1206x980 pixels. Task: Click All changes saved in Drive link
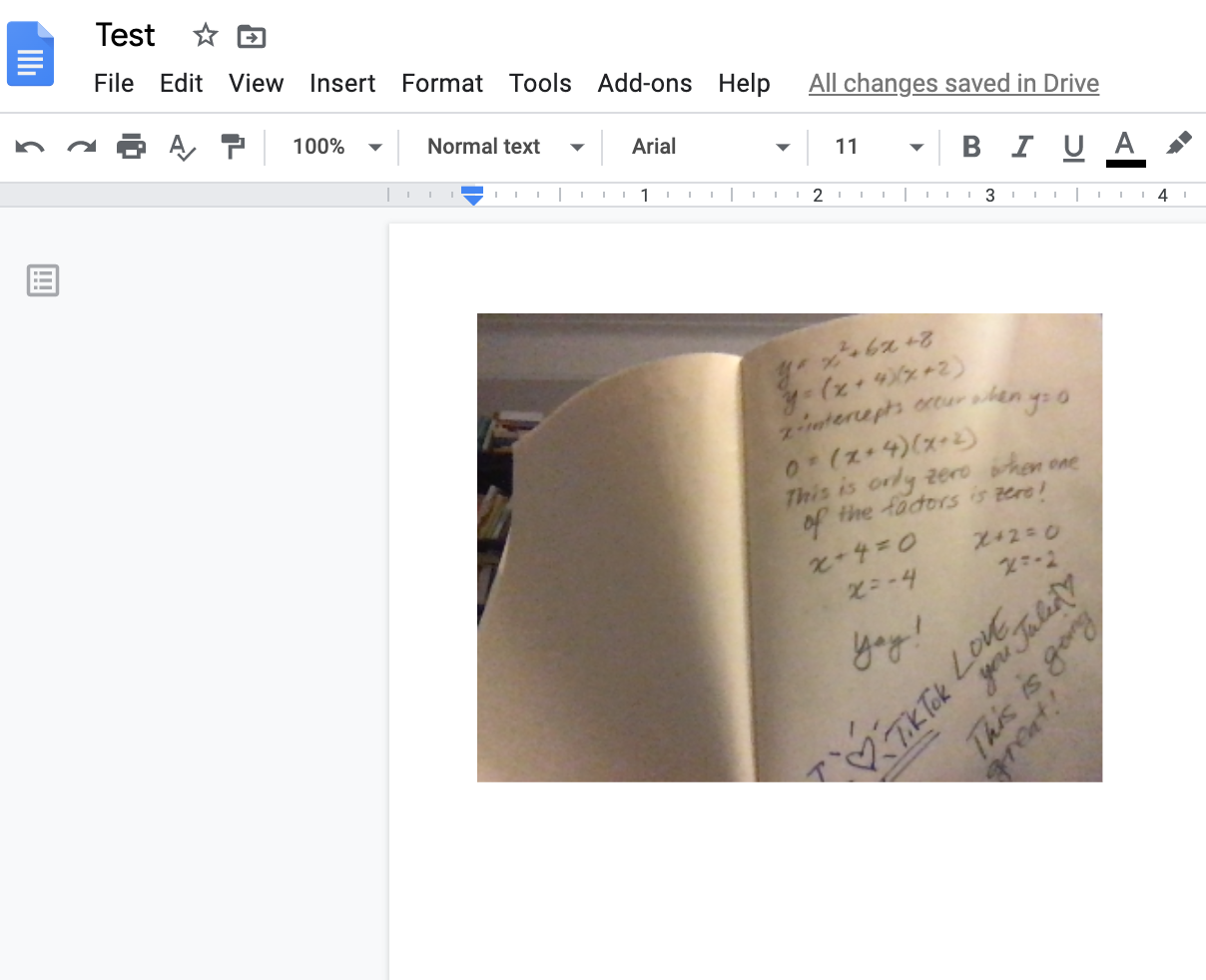tap(953, 83)
